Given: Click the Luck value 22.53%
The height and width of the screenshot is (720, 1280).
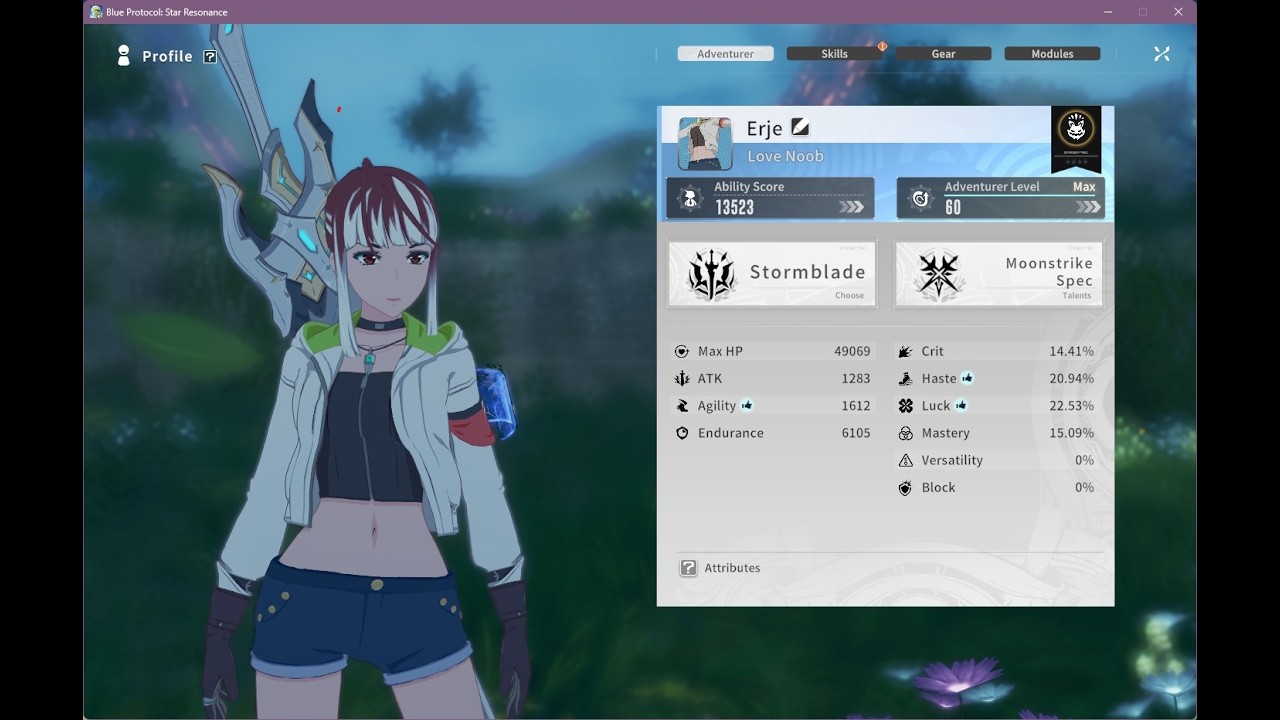Looking at the screenshot, I should (1071, 406).
